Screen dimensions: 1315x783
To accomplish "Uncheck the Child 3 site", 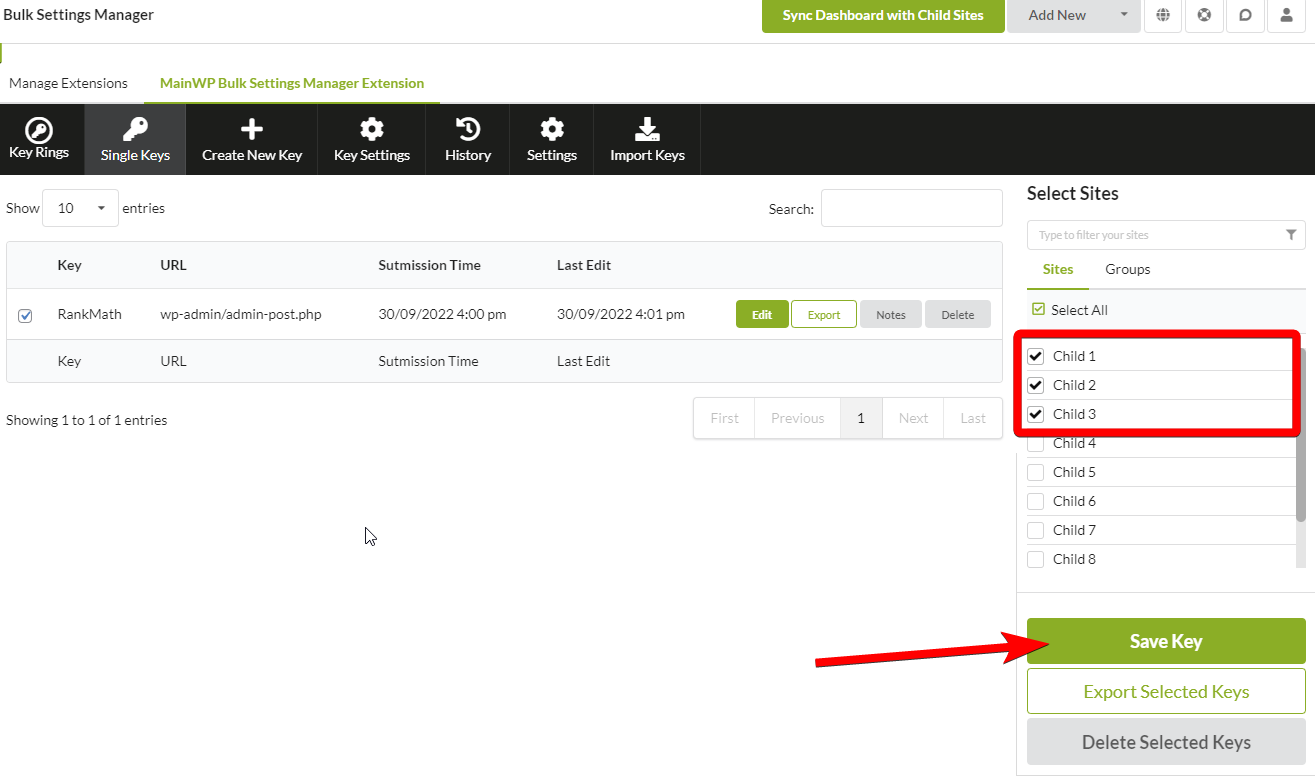I will [1036, 414].
